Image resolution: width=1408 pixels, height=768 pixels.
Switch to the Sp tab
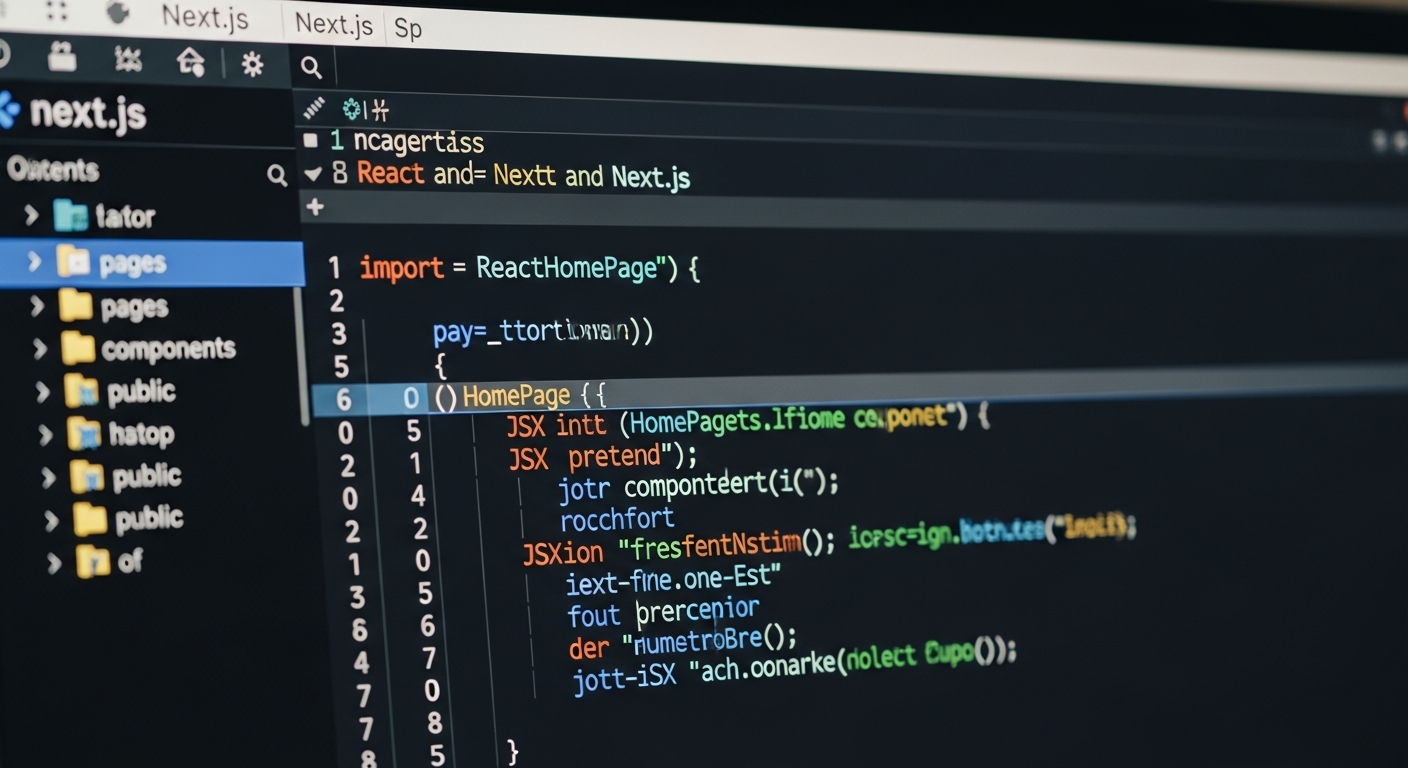pyautogui.click(x=408, y=28)
